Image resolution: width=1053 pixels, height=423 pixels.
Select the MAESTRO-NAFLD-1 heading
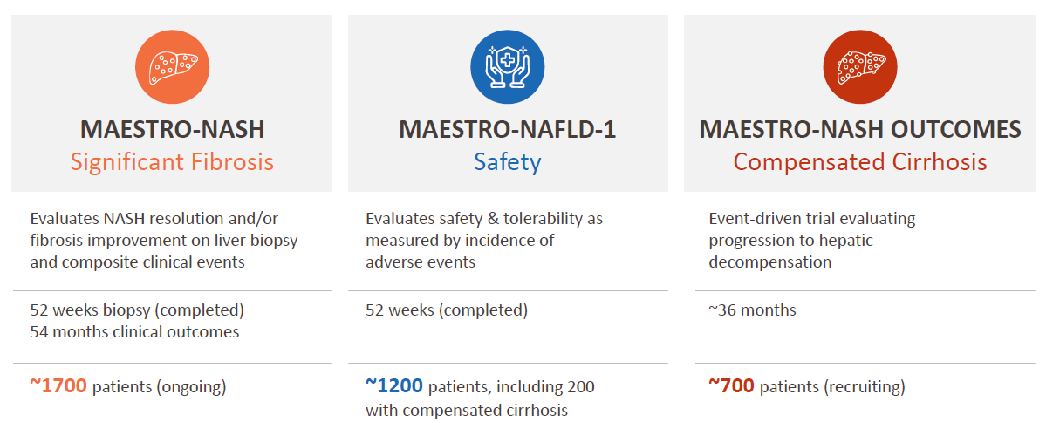(507, 130)
